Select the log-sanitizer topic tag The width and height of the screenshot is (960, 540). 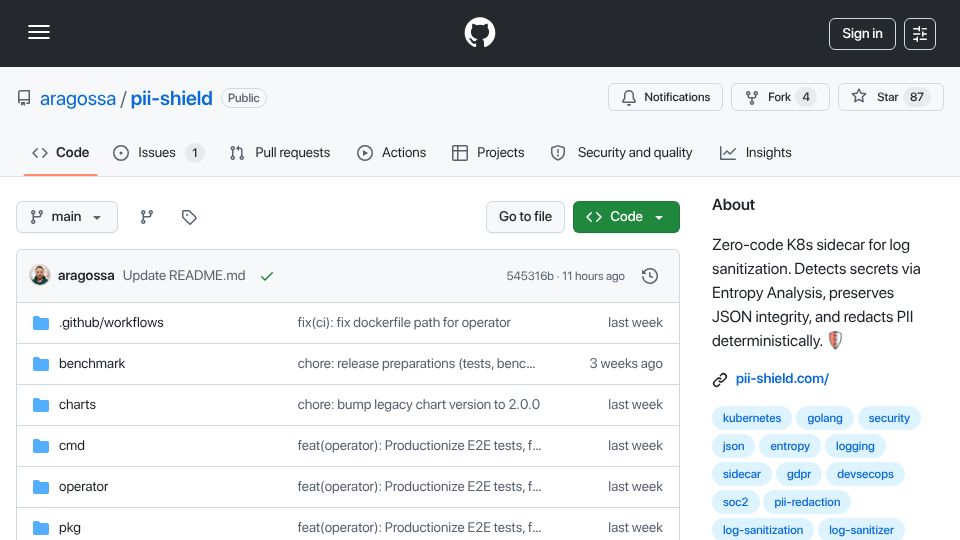(x=861, y=530)
